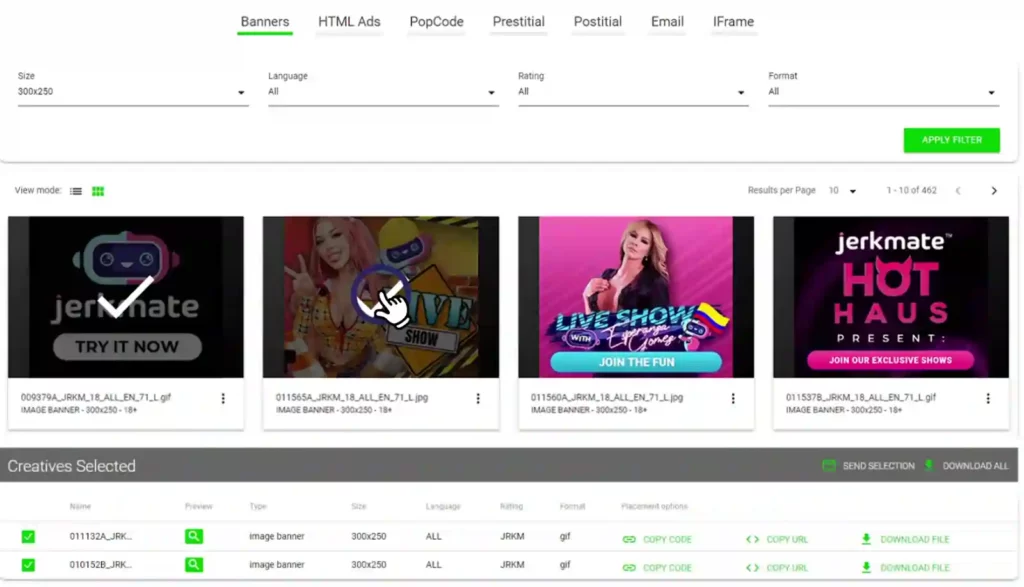Deselect the 010152B_JRK creative checkbox
Screen dimensions: 1024x587
(28, 566)
